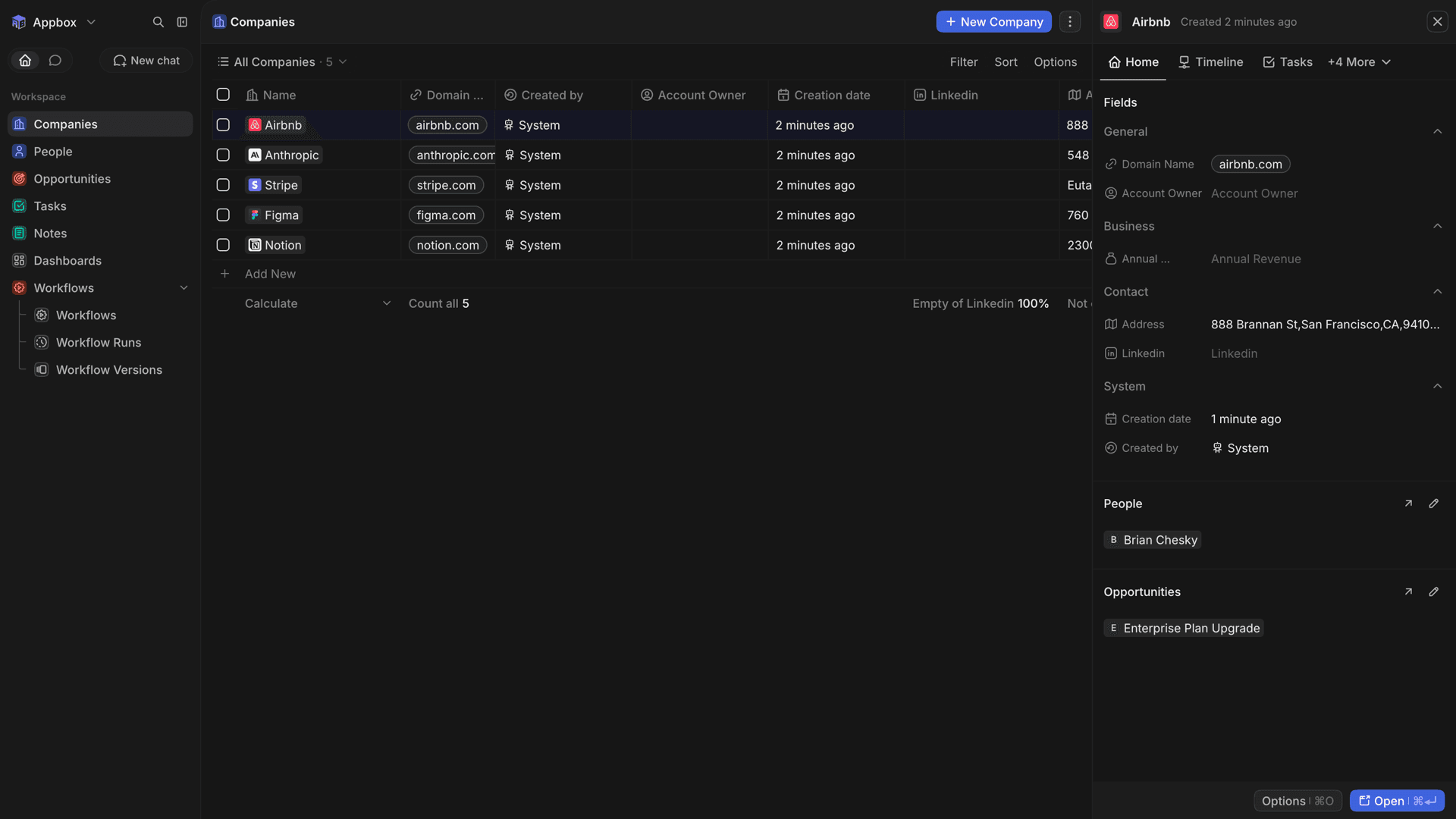
Task: Collapse the General fields section
Action: tap(1437, 132)
